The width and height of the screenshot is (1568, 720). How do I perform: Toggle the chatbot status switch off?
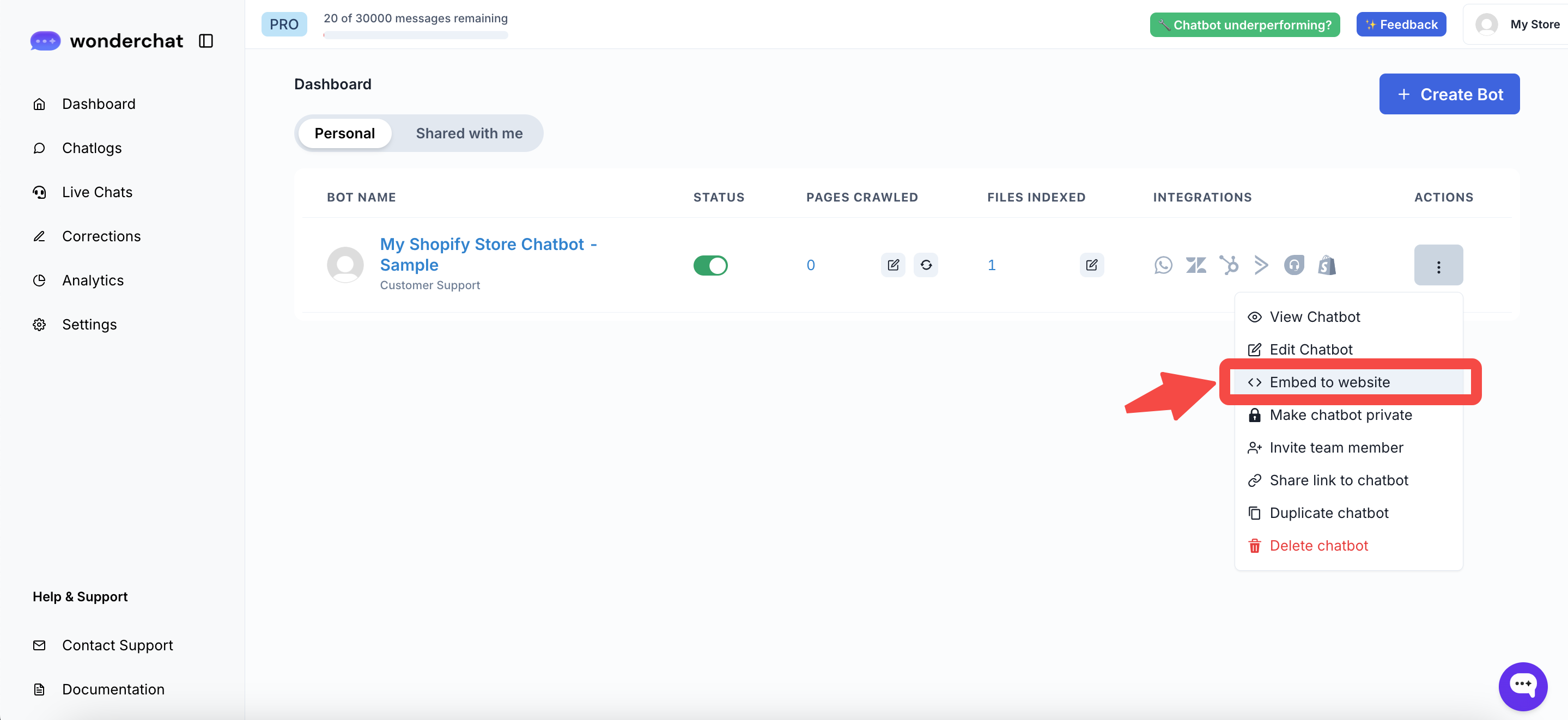point(710,265)
